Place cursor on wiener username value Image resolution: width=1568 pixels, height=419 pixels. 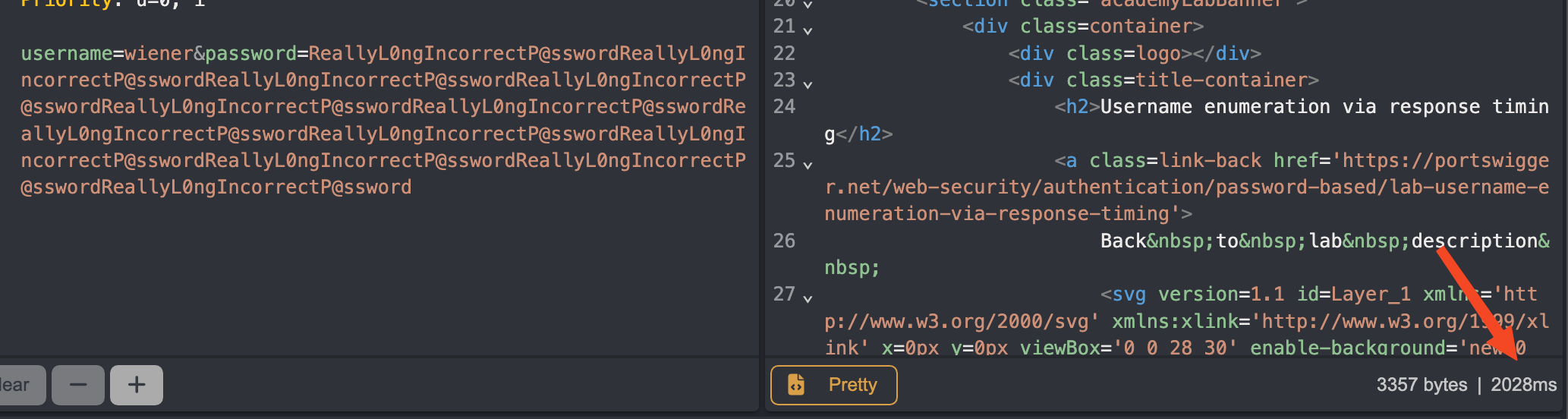159,53
